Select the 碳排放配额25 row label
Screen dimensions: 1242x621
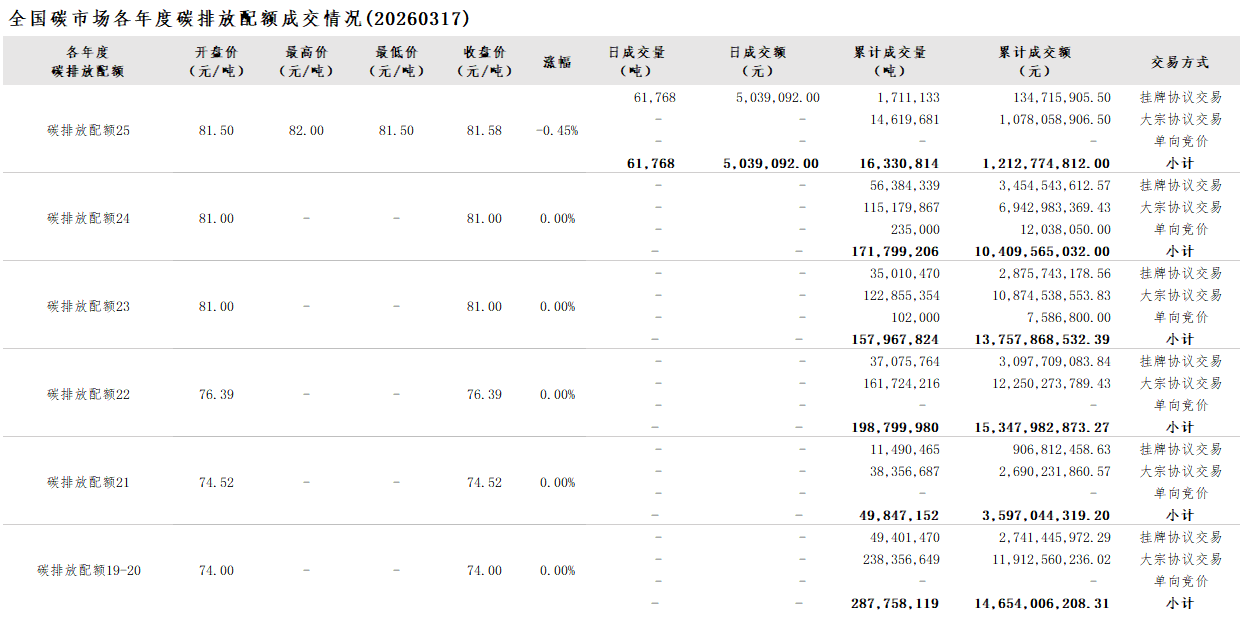(x=88, y=131)
